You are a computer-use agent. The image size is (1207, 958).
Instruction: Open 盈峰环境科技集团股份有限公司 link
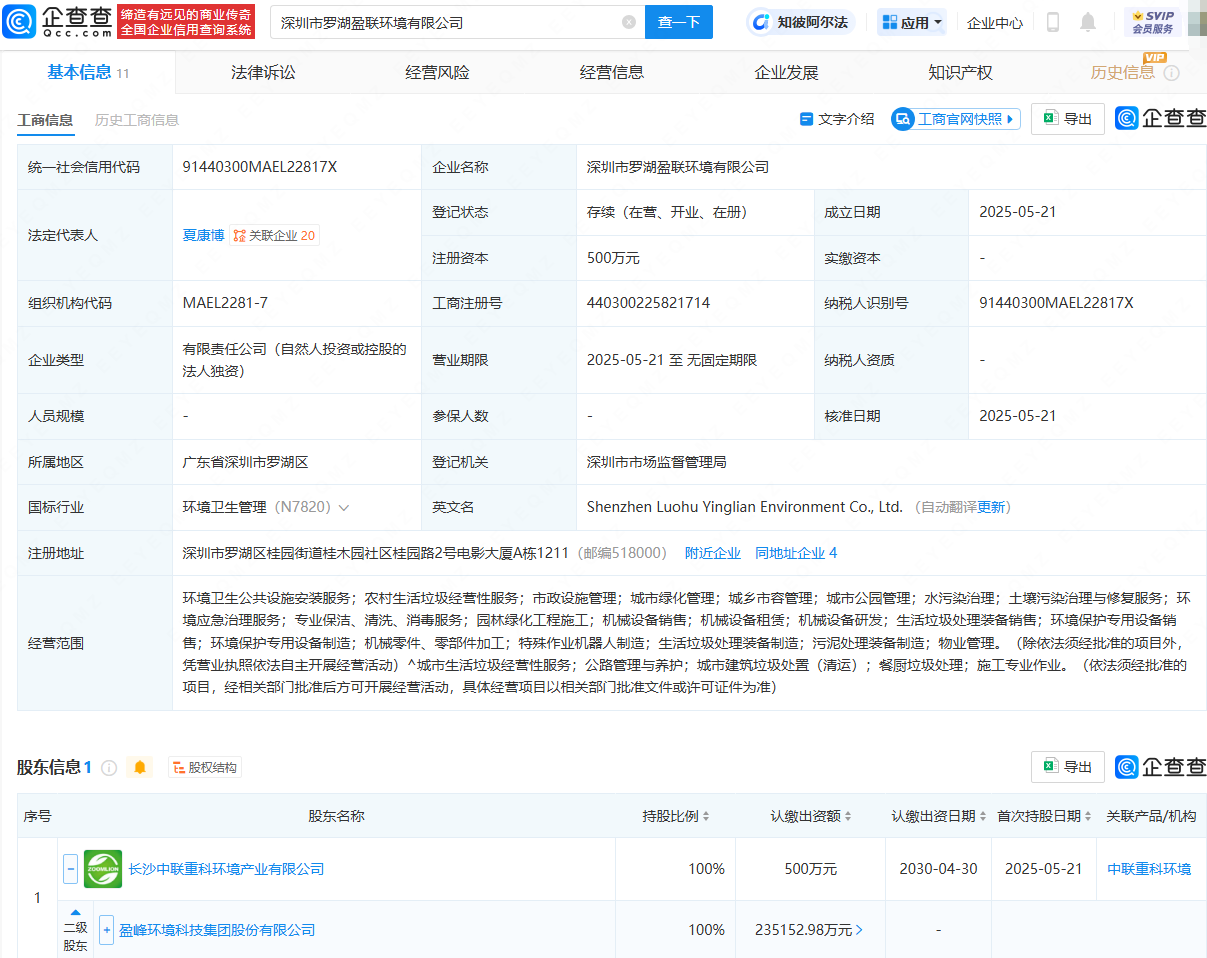217,930
